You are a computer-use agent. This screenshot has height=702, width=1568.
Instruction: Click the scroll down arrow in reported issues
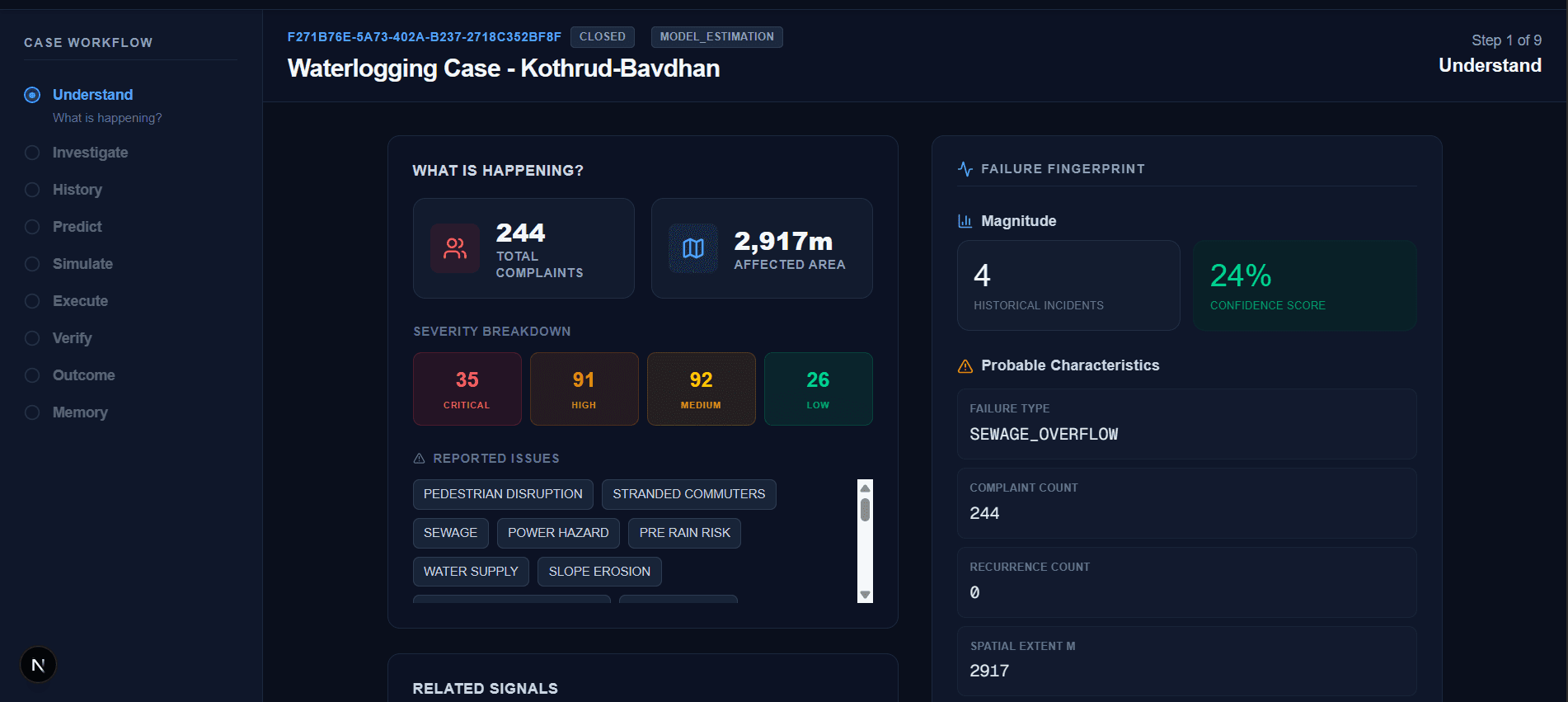(865, 595)
